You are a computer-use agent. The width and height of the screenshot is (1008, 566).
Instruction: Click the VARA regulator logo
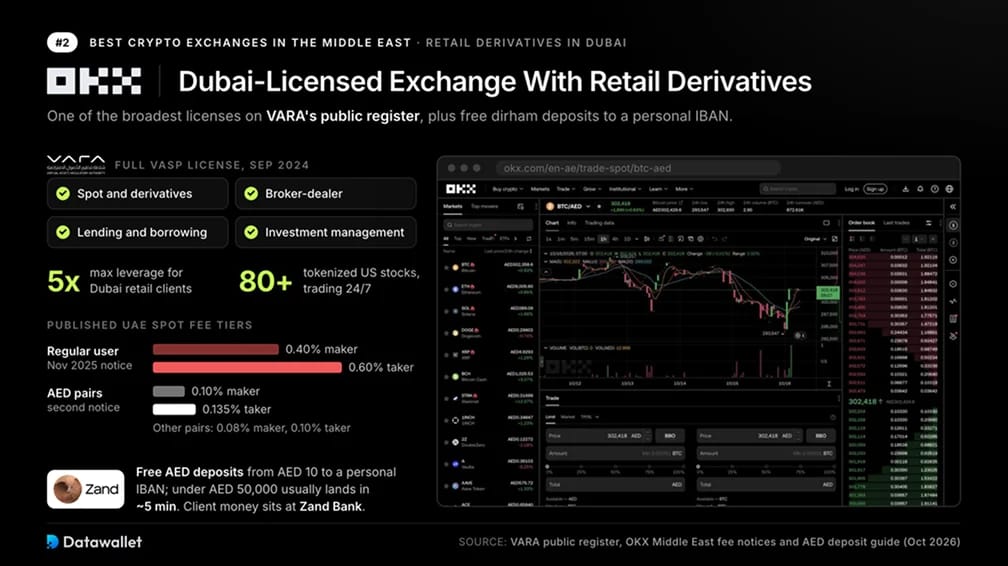(76, 164)
